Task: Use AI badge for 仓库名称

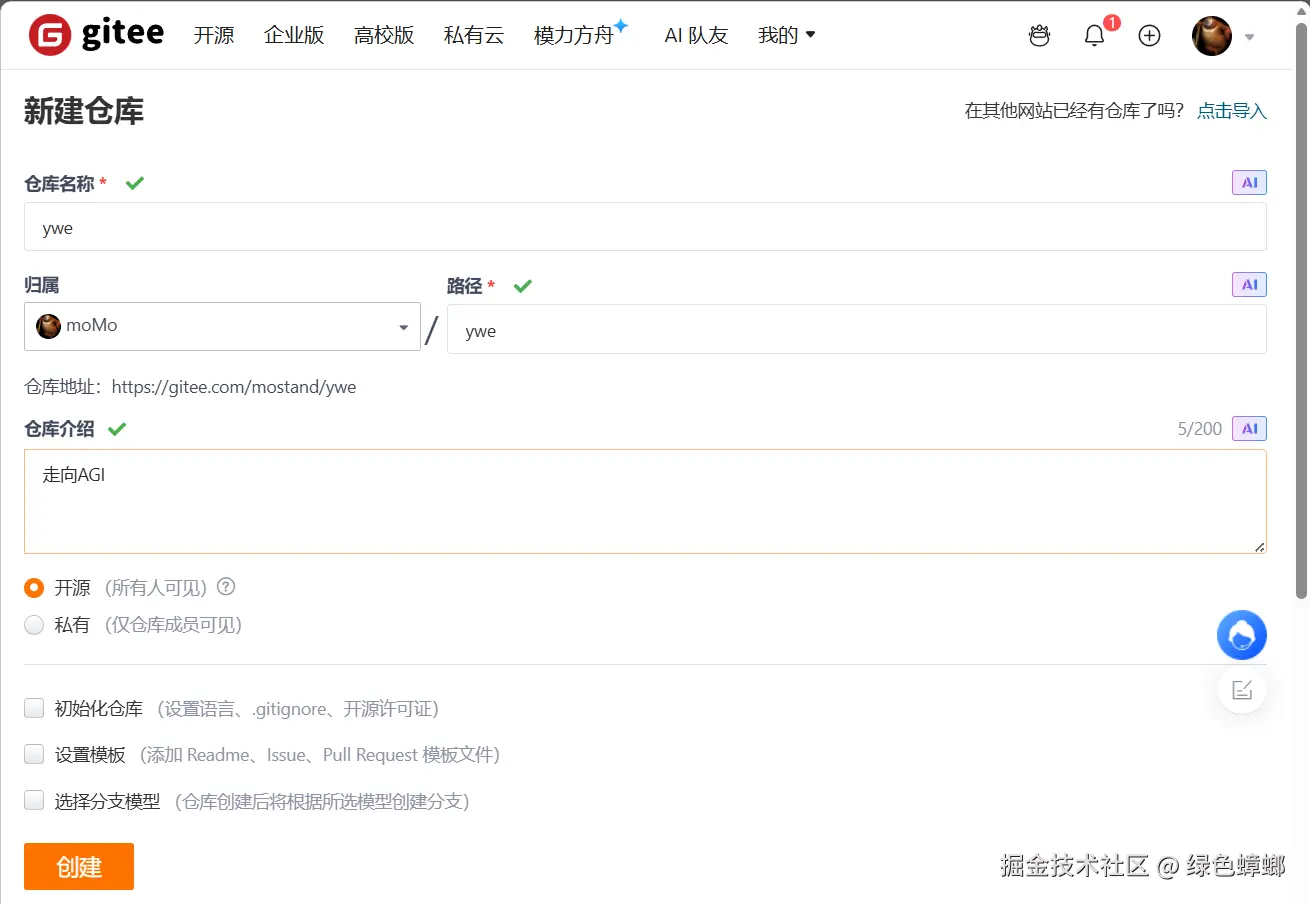Action: pyautogui.click(x=1249, y=183)
